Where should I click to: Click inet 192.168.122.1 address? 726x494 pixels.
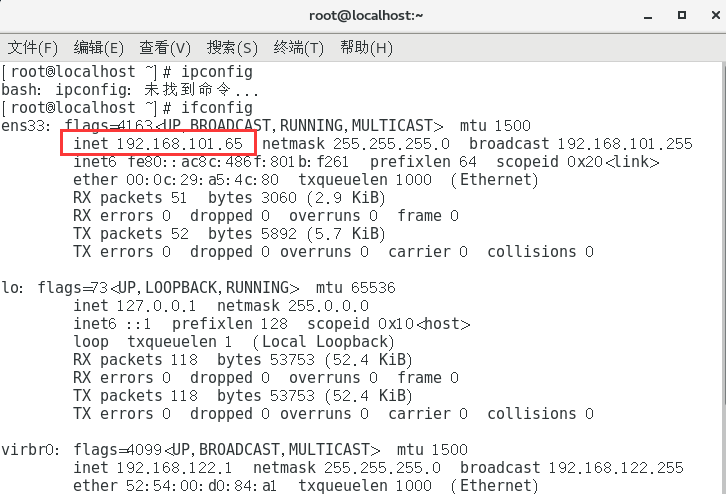[152, 468]
